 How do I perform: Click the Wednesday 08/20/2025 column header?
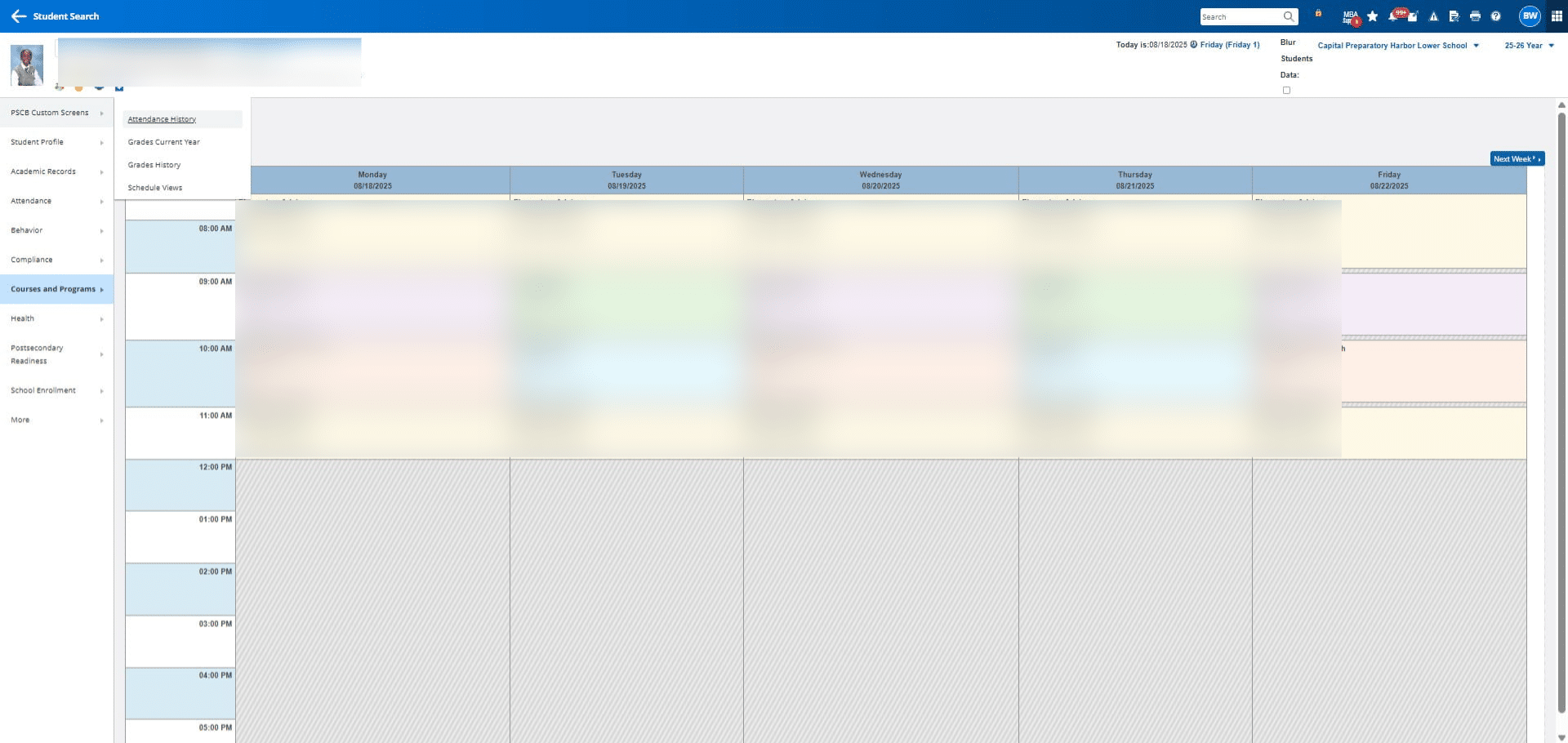[880, 180]
